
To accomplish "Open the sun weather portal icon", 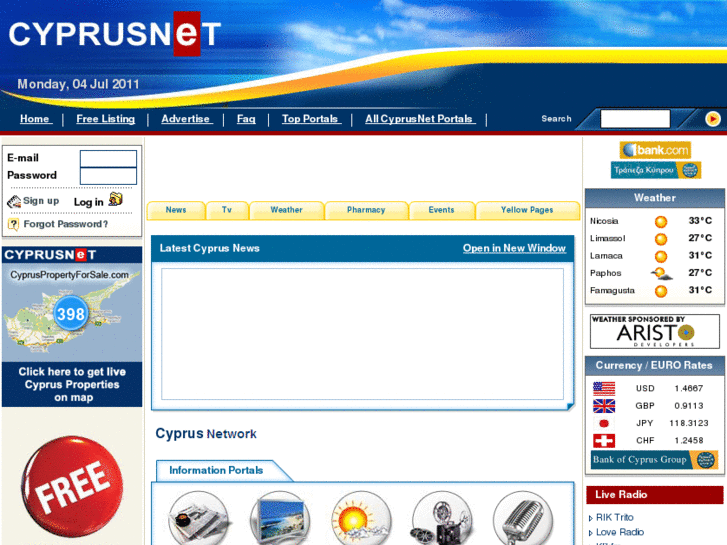I will (x=361, y=519).
